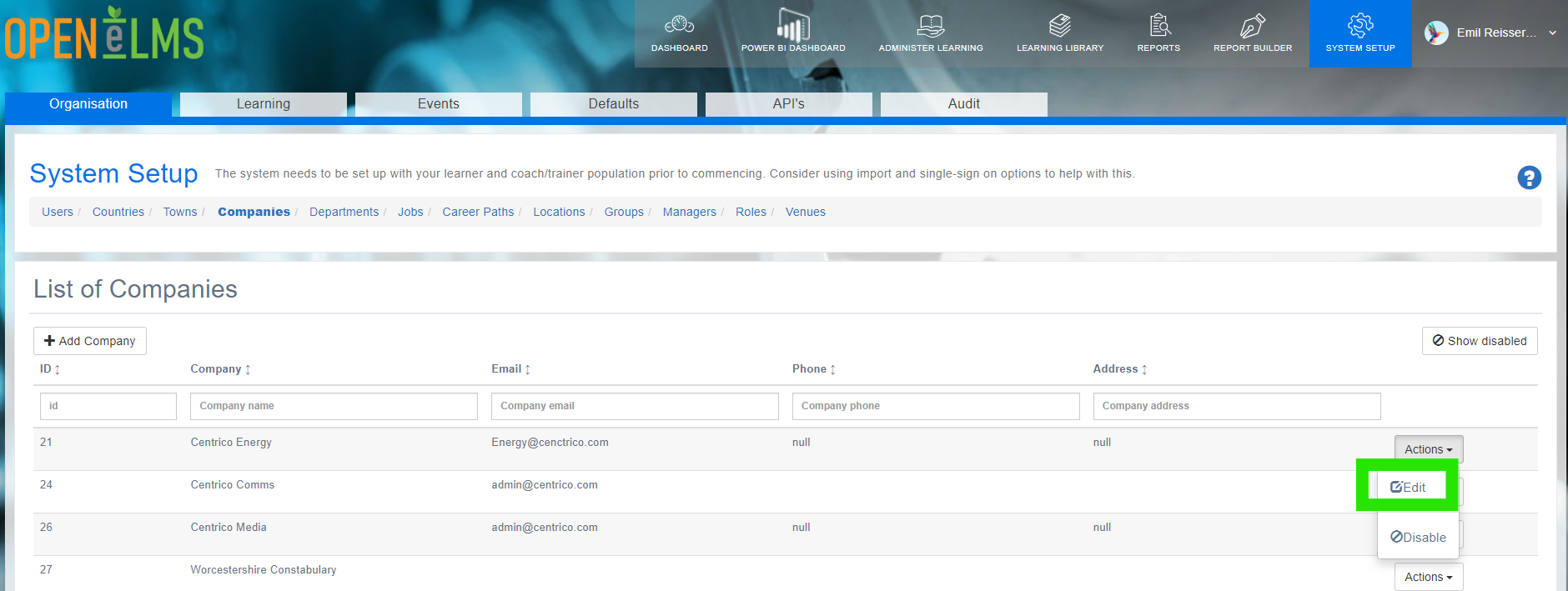Image resolution: width=1568 pixels, height=591 pixels.
Task: Go to Administer Learning icon
Action: tap(931, 25)
